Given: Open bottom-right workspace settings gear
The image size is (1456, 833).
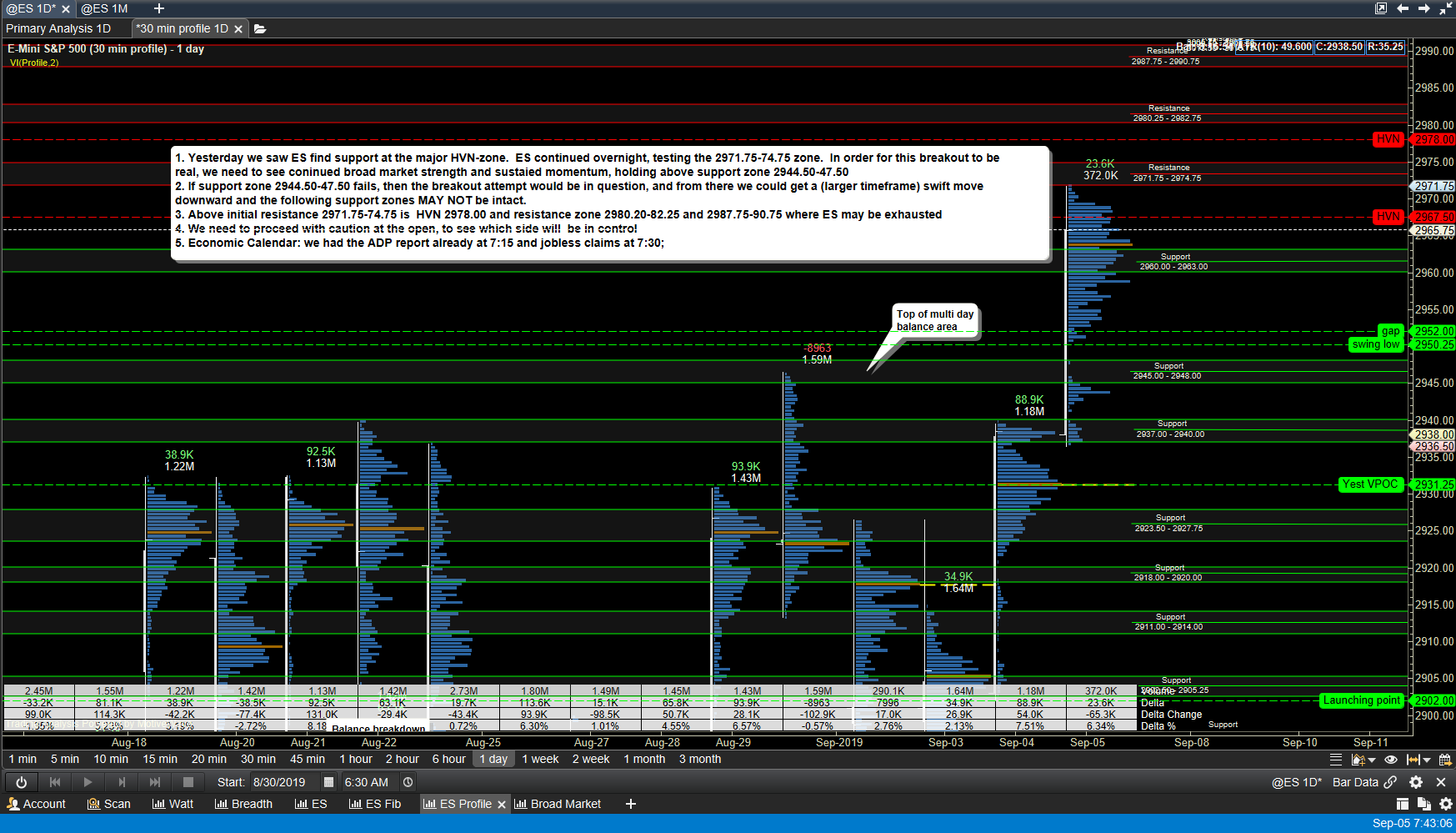Looking at the screenshot, I should point(1446,804).
